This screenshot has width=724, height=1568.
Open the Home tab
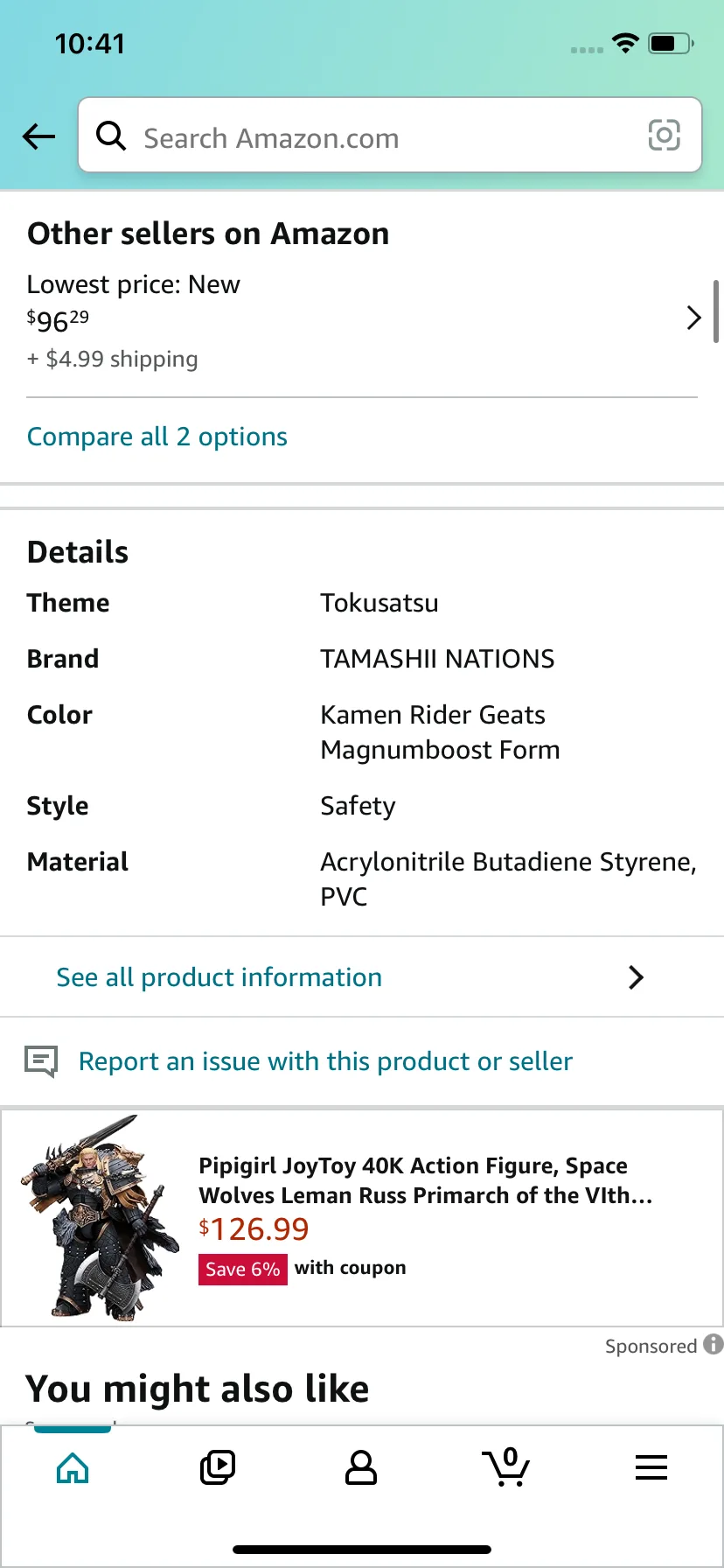click(73, 1467)
